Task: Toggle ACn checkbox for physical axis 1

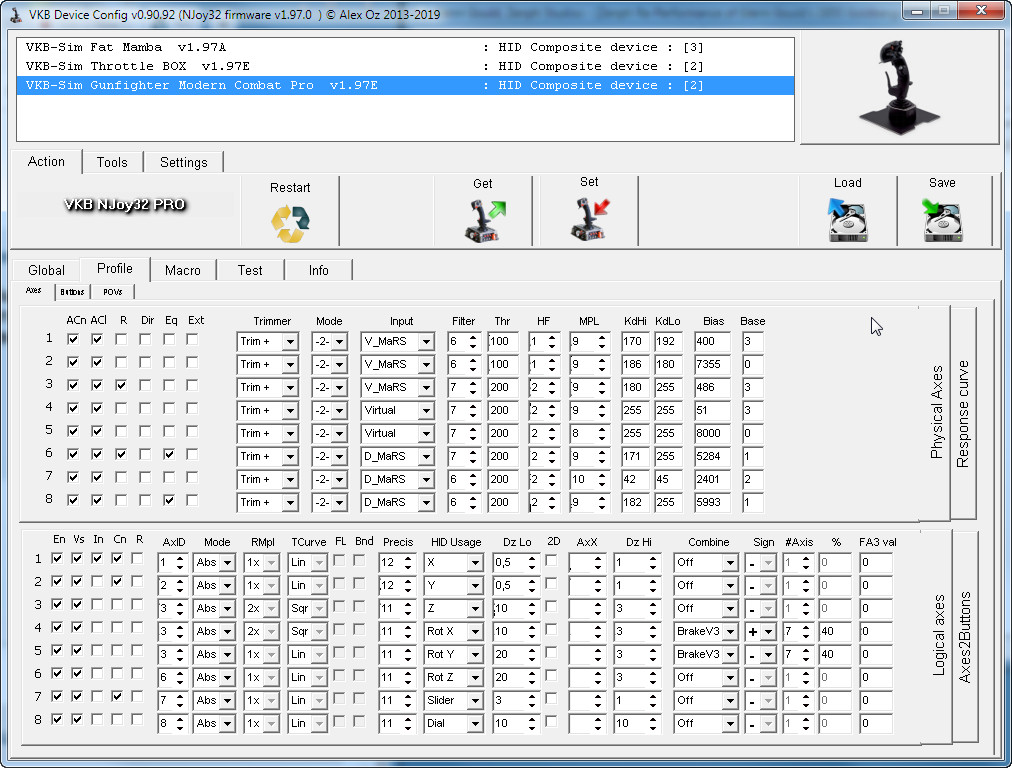Action: (x=73, y=339)
